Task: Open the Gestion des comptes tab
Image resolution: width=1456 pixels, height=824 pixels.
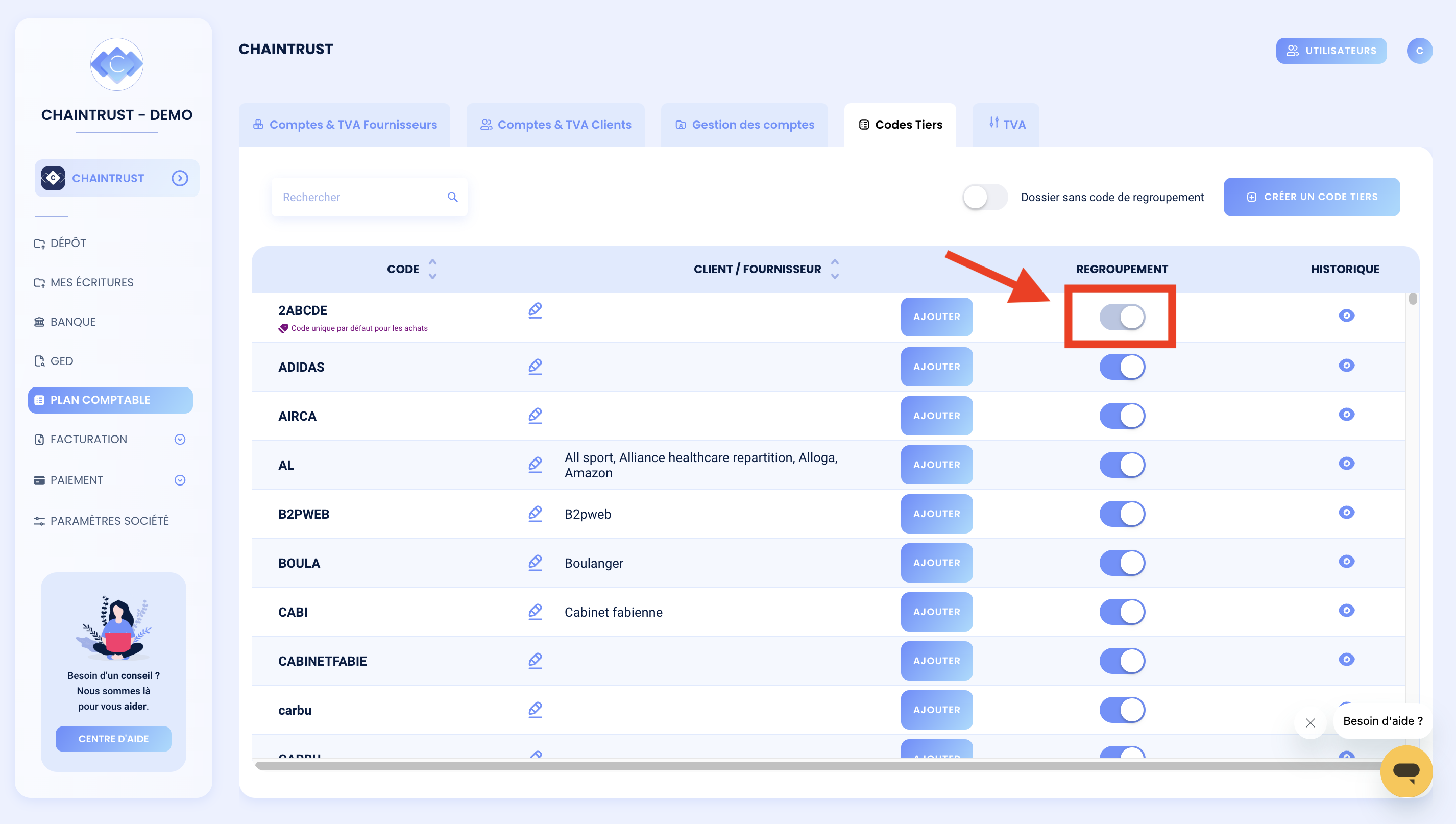Action: [x=745, y=125]
